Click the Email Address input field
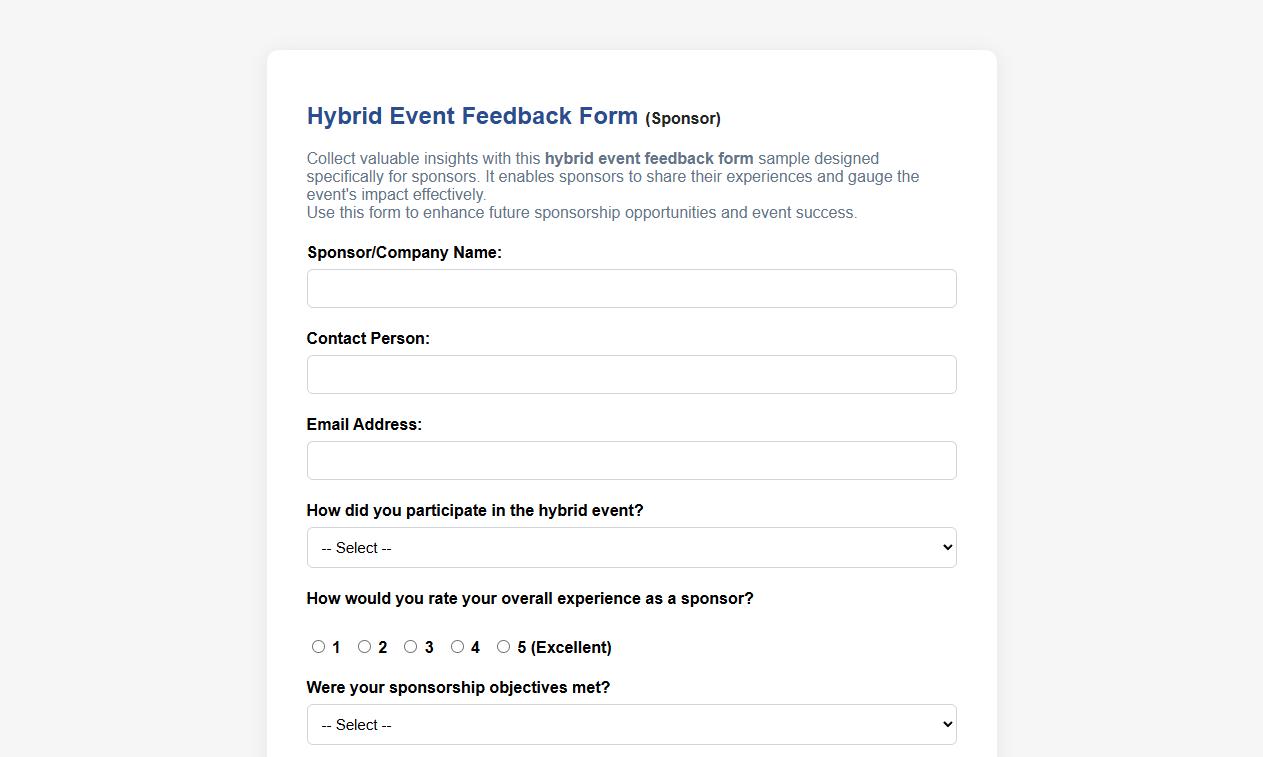1263x757 pixels. (631, 460)
